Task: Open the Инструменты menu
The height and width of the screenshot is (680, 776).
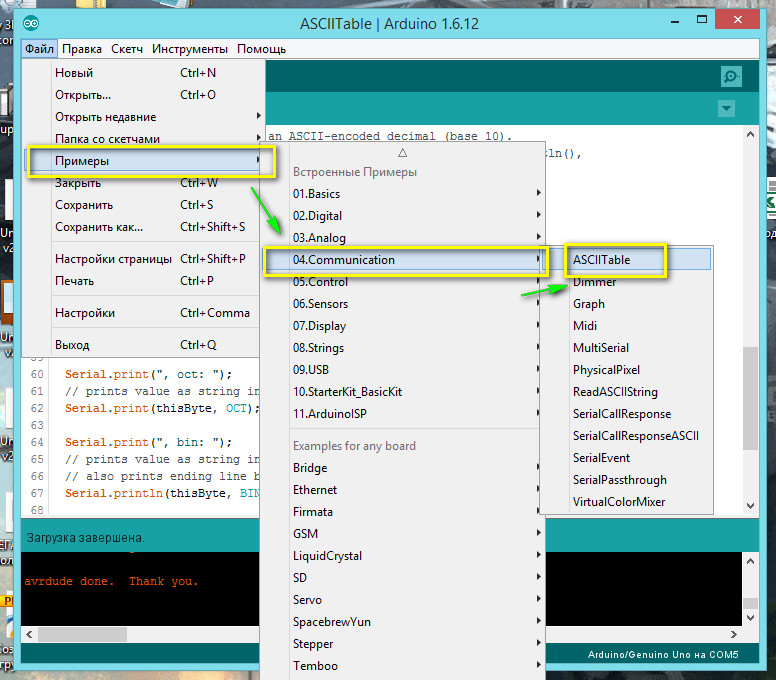Action: tap(190, 49)
